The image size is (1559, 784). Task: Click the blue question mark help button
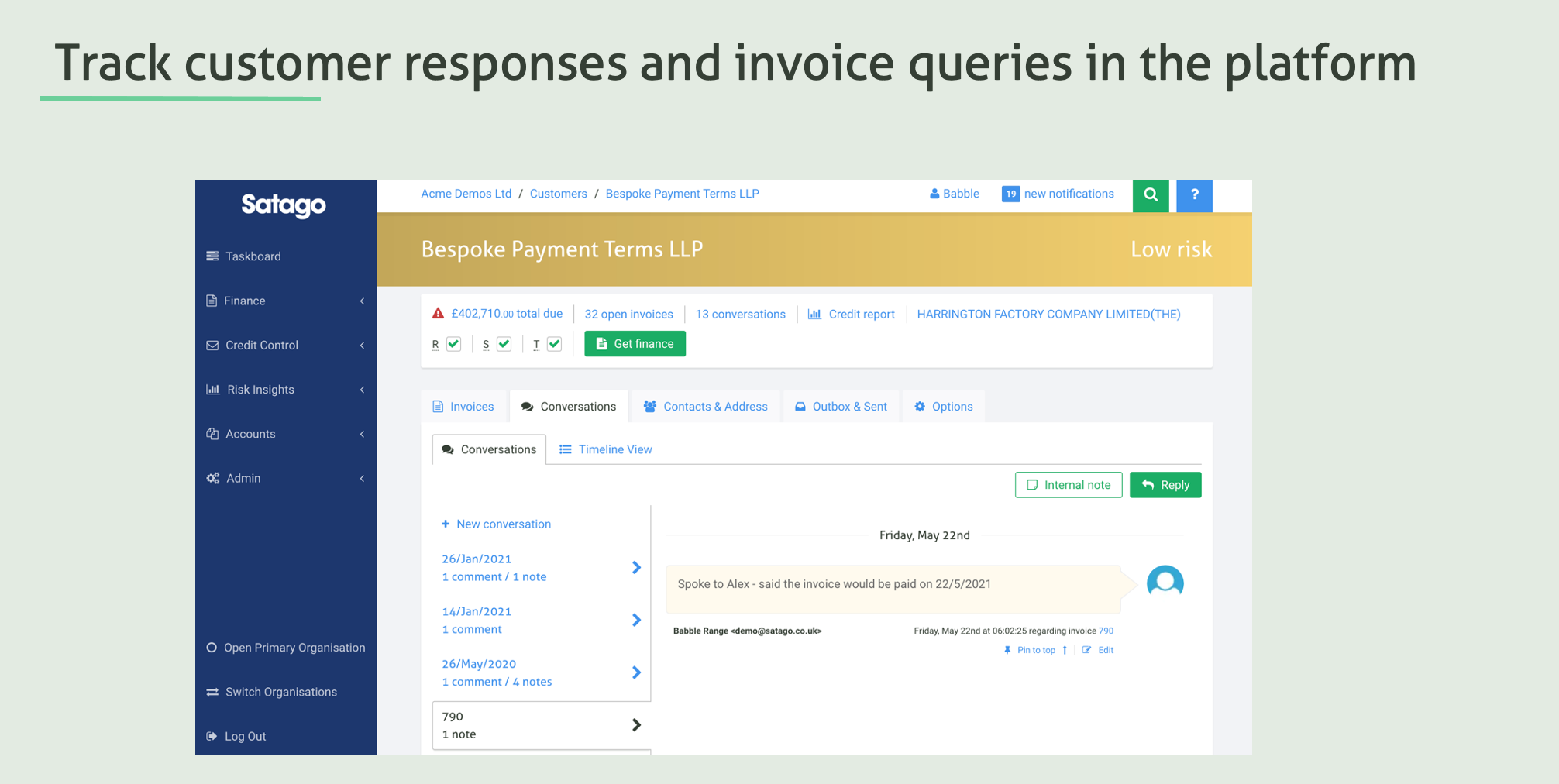pos(1194,195)
